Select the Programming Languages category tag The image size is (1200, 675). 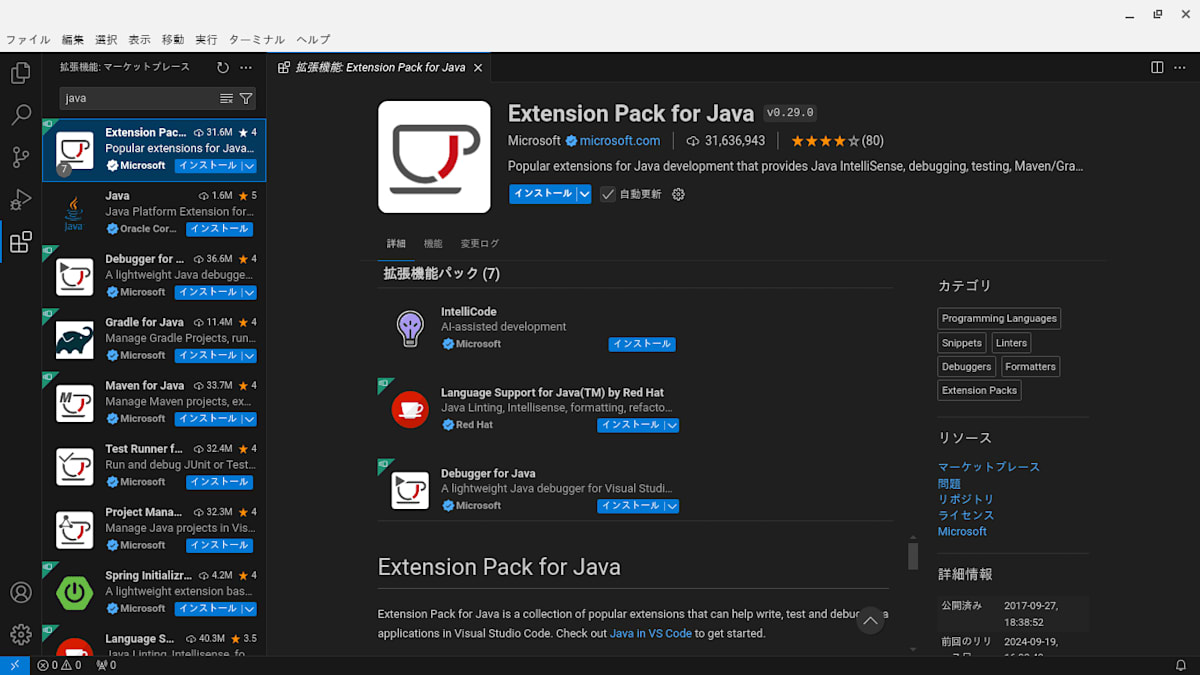point(999,319)
